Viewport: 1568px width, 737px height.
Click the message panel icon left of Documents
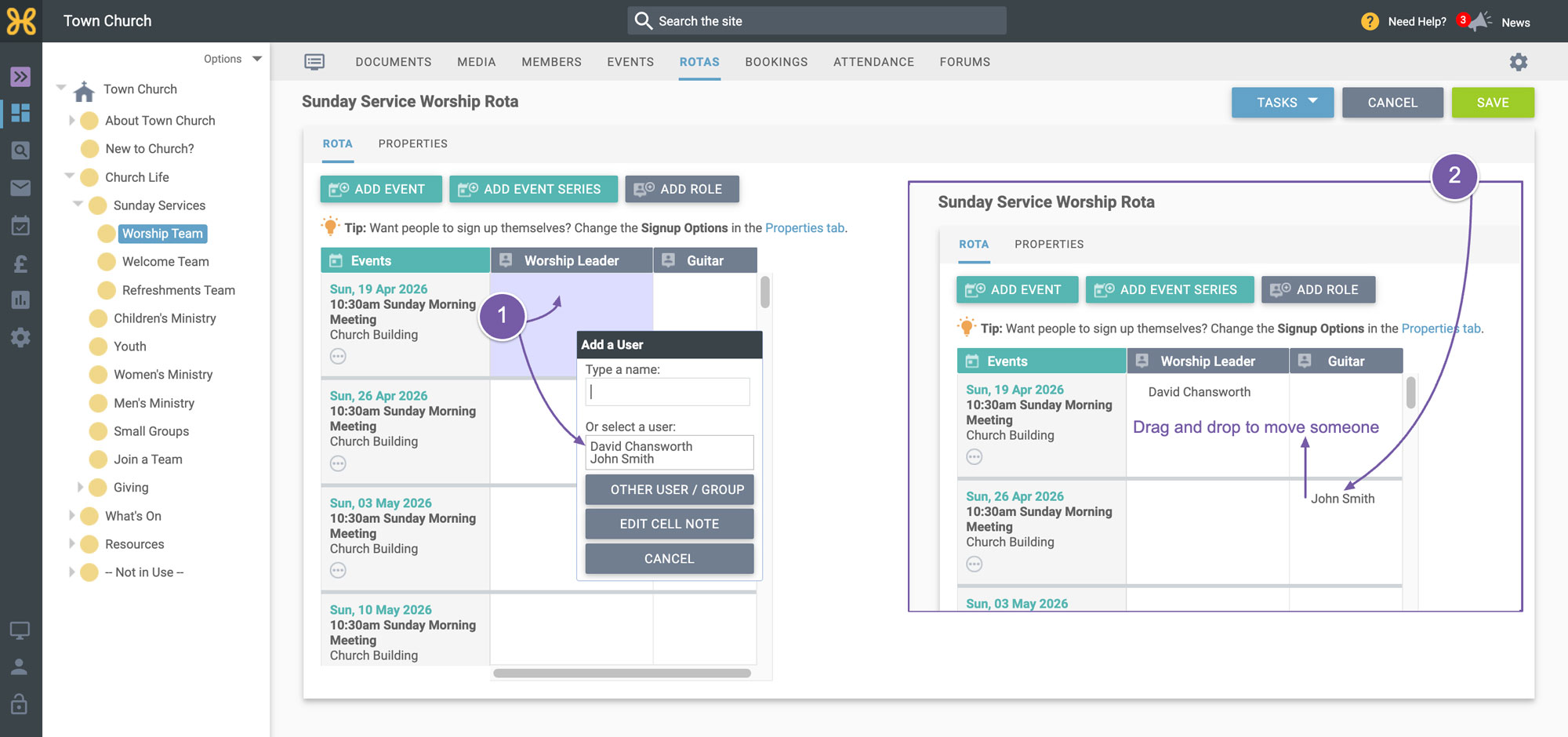[x=314, y=62]
